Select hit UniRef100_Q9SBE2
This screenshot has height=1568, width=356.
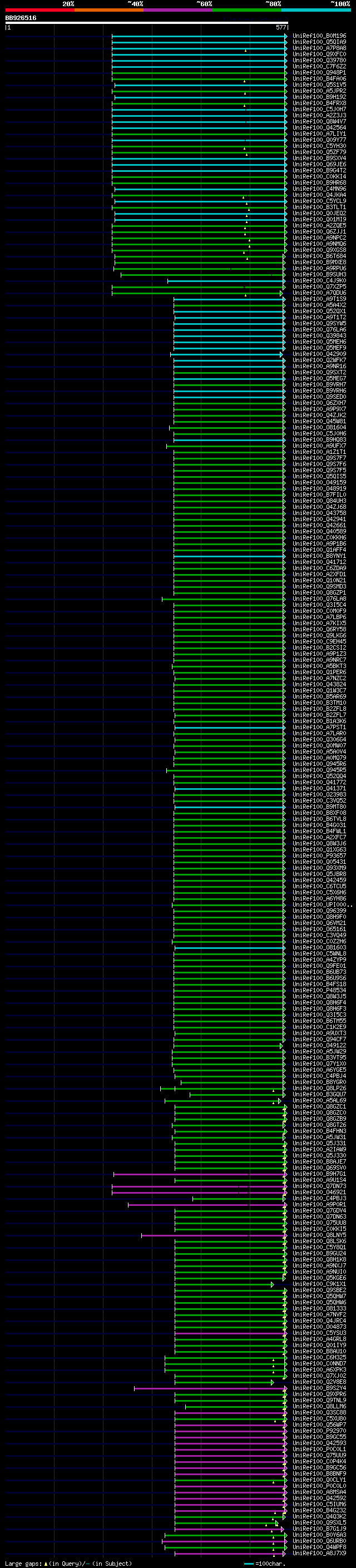click(319, 1290)
